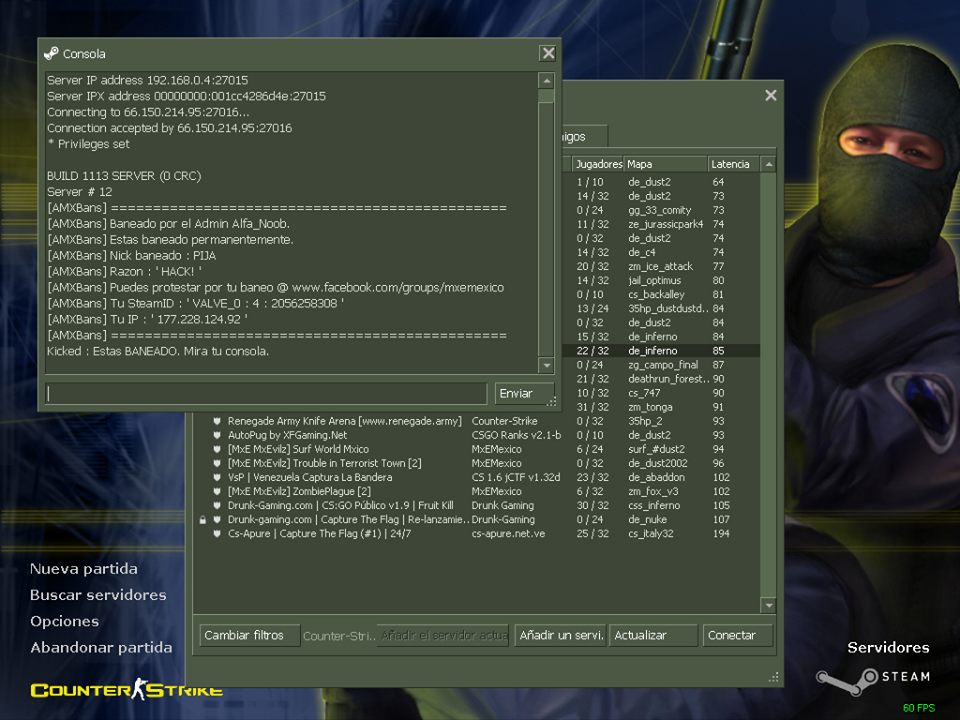Open Cambiar filtros

(250, 636)
